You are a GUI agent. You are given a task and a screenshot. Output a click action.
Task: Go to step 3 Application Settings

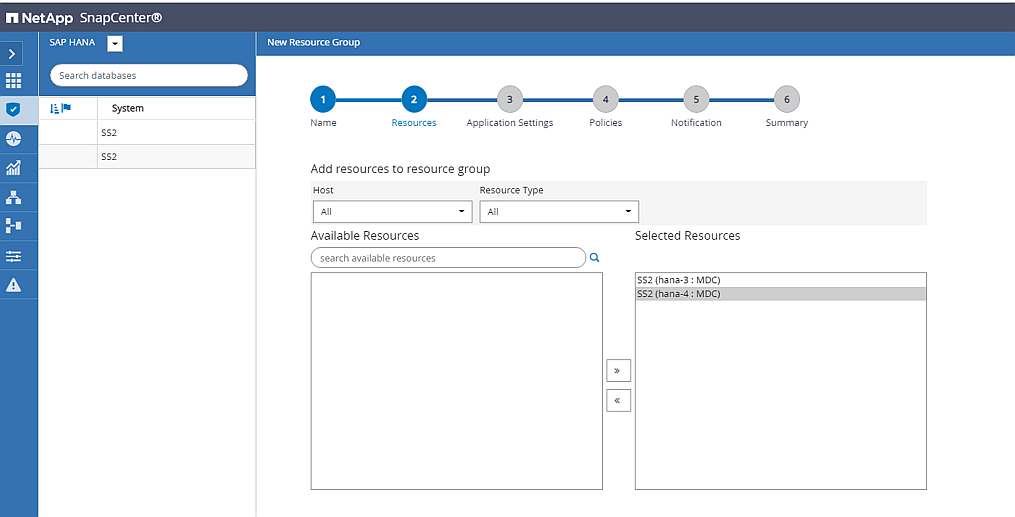(x=509, y=99)
